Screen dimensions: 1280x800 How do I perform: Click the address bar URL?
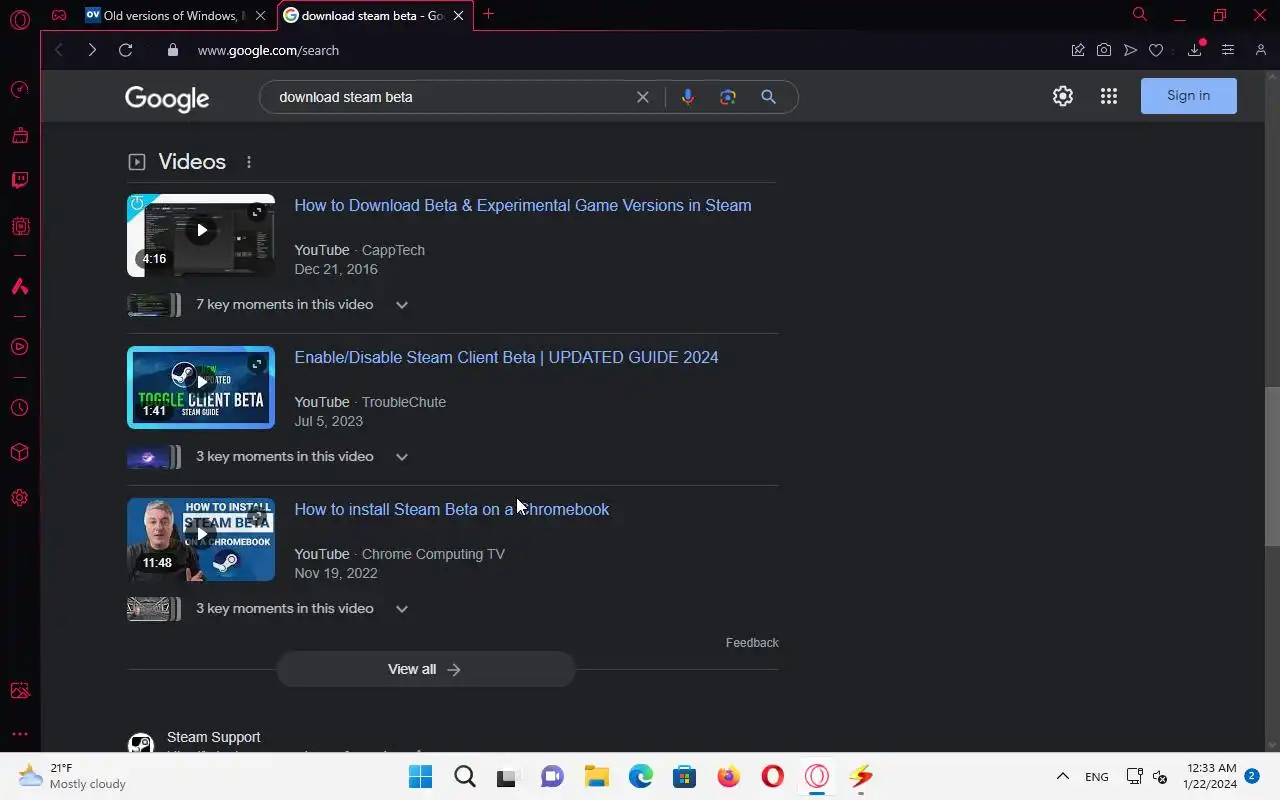coord(268,50)
